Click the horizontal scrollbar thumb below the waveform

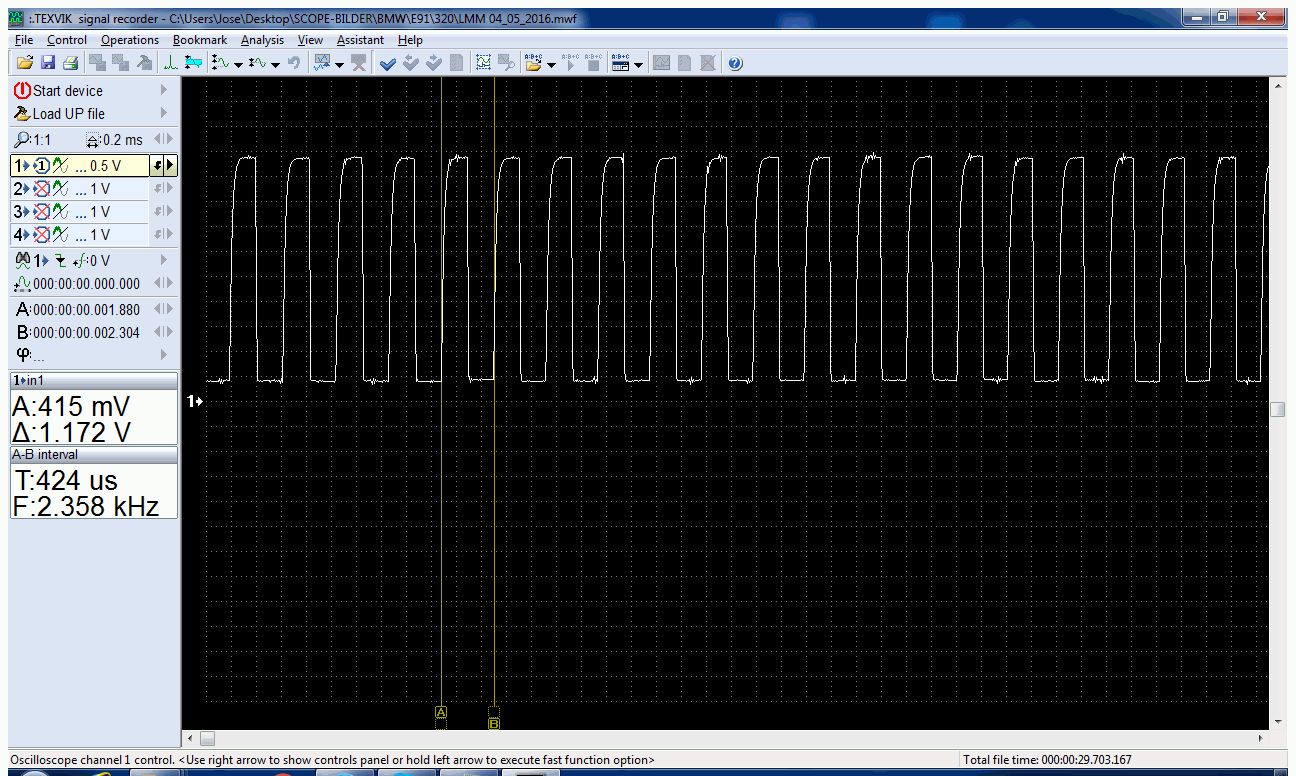pos(207,738)
